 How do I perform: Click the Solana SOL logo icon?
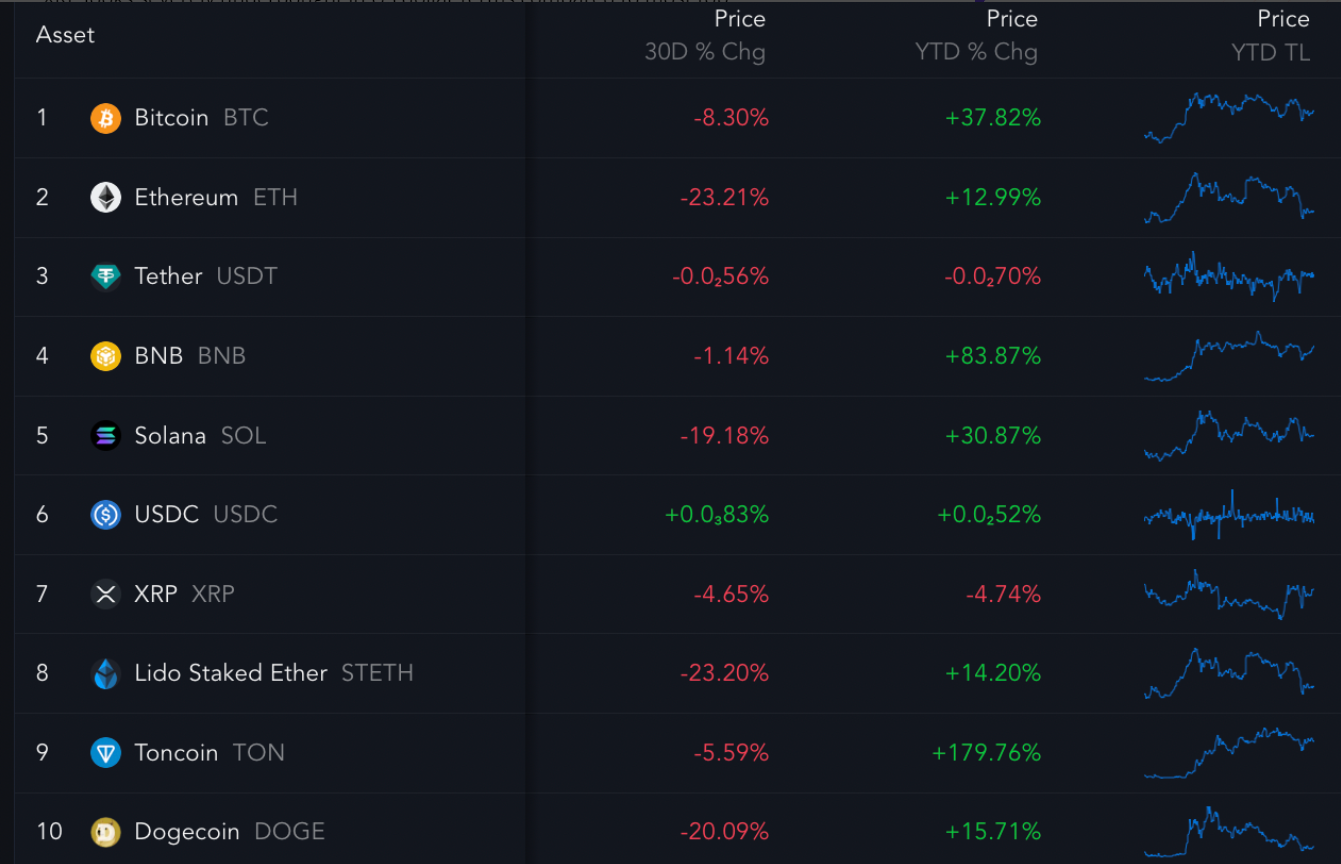tap(105, 435)
